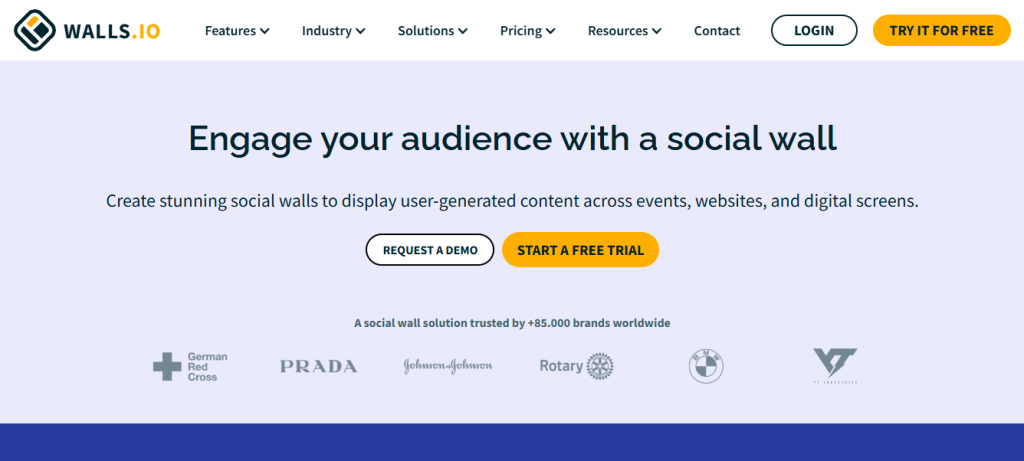The image size is (1024, 461).
Task: Click the YT Industries logo
Action: pos(835,366)
